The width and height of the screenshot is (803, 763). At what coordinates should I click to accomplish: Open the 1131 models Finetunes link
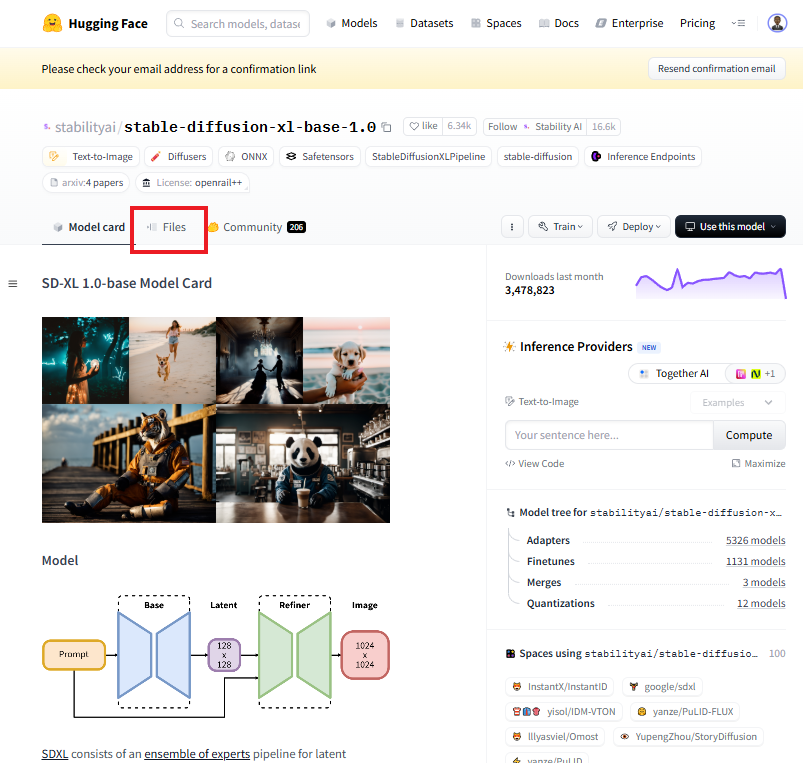click(755, 561)
